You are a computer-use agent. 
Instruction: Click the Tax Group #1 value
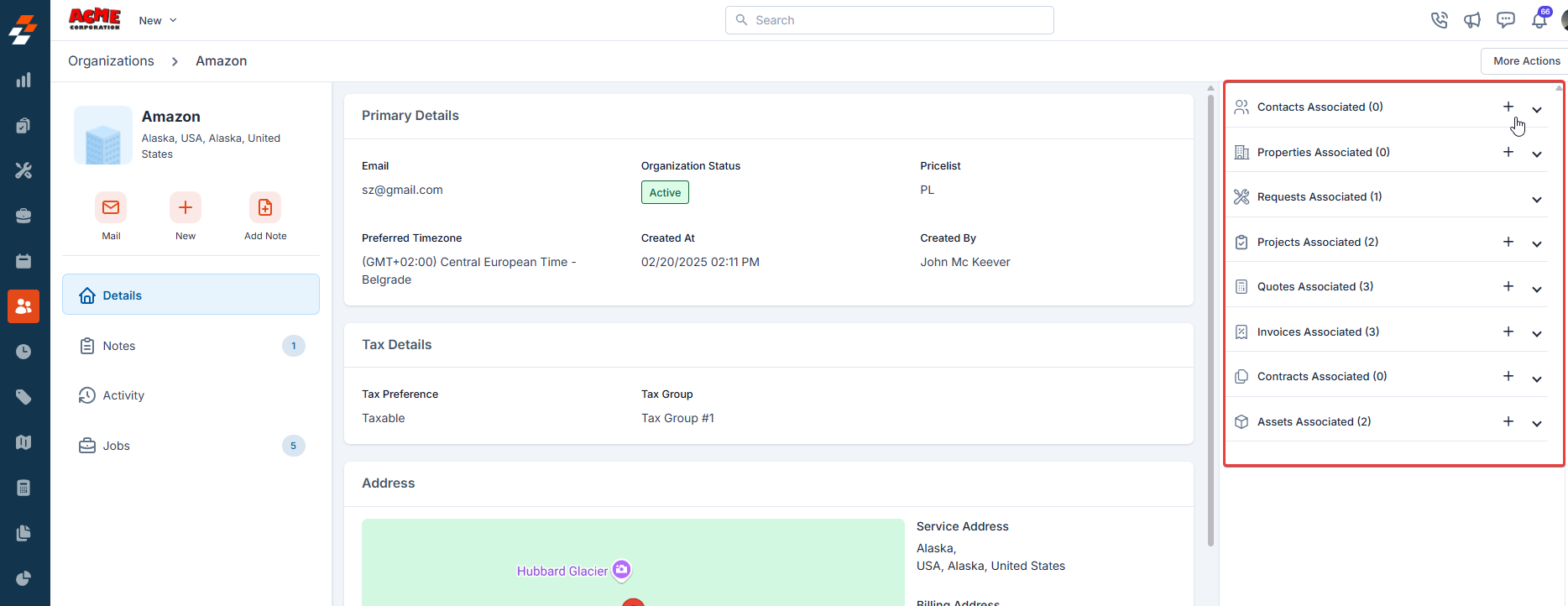677,419
